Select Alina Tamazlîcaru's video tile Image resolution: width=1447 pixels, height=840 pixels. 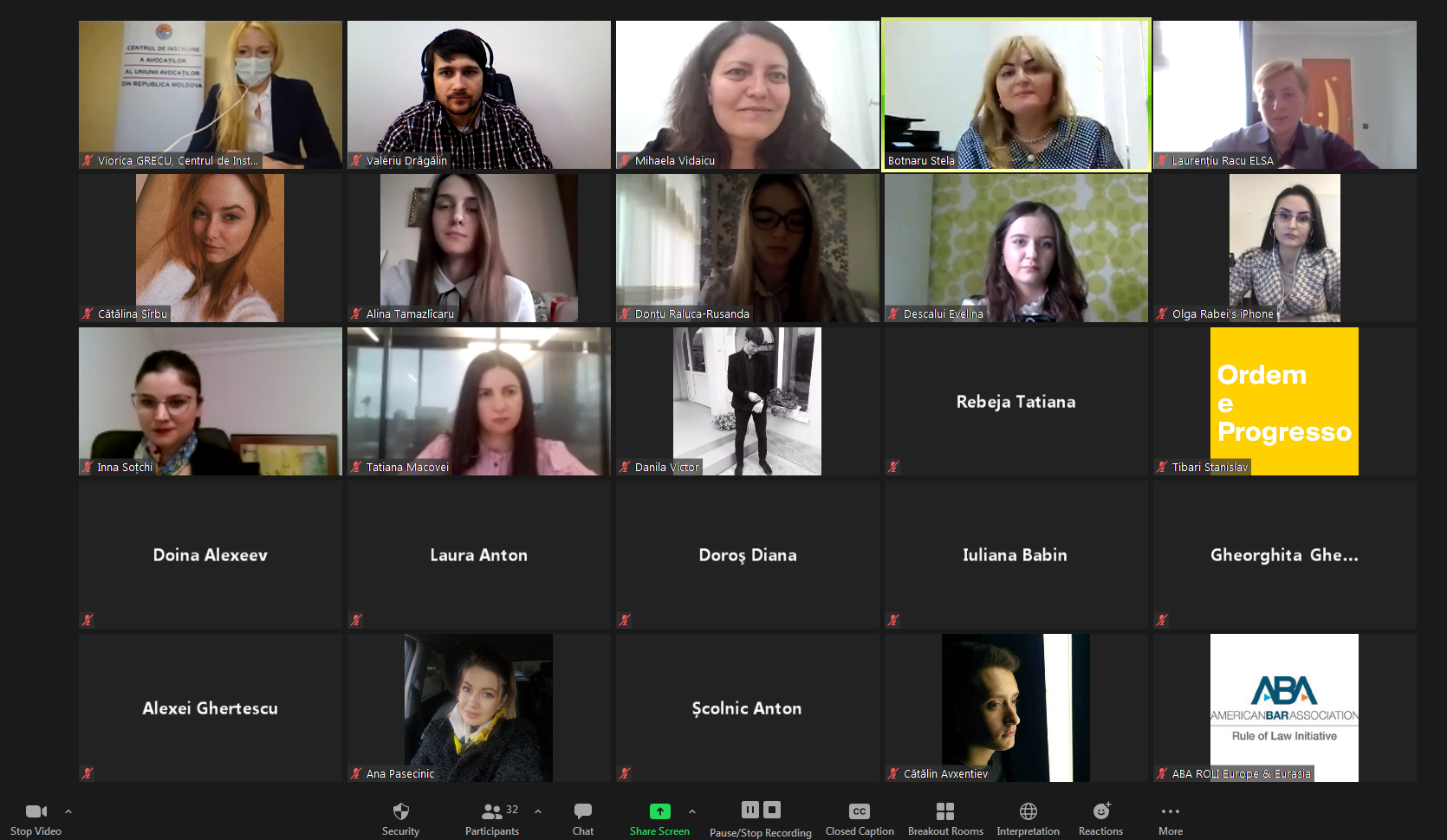coord(479,248)
